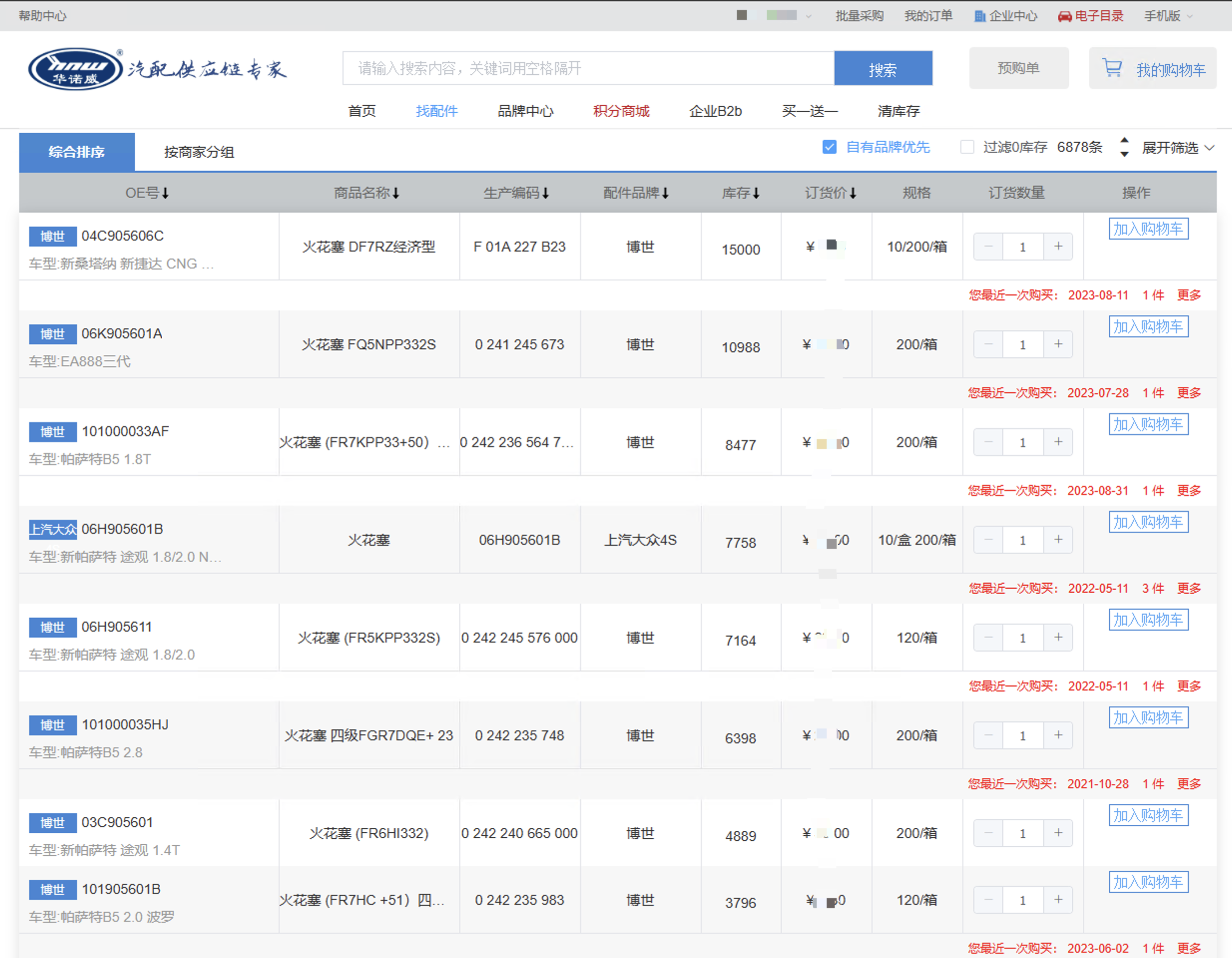Click the 电子目录 car icon
Viewport: 1232px width, 958px height.
pyautogui.click(x=1064, y=16)
